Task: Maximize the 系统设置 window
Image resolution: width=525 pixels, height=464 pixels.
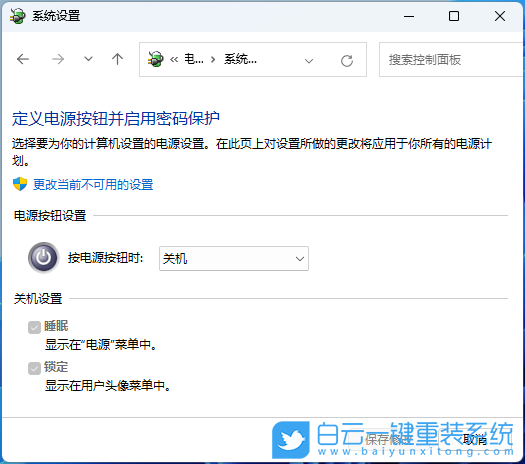Action: (454, 16)
